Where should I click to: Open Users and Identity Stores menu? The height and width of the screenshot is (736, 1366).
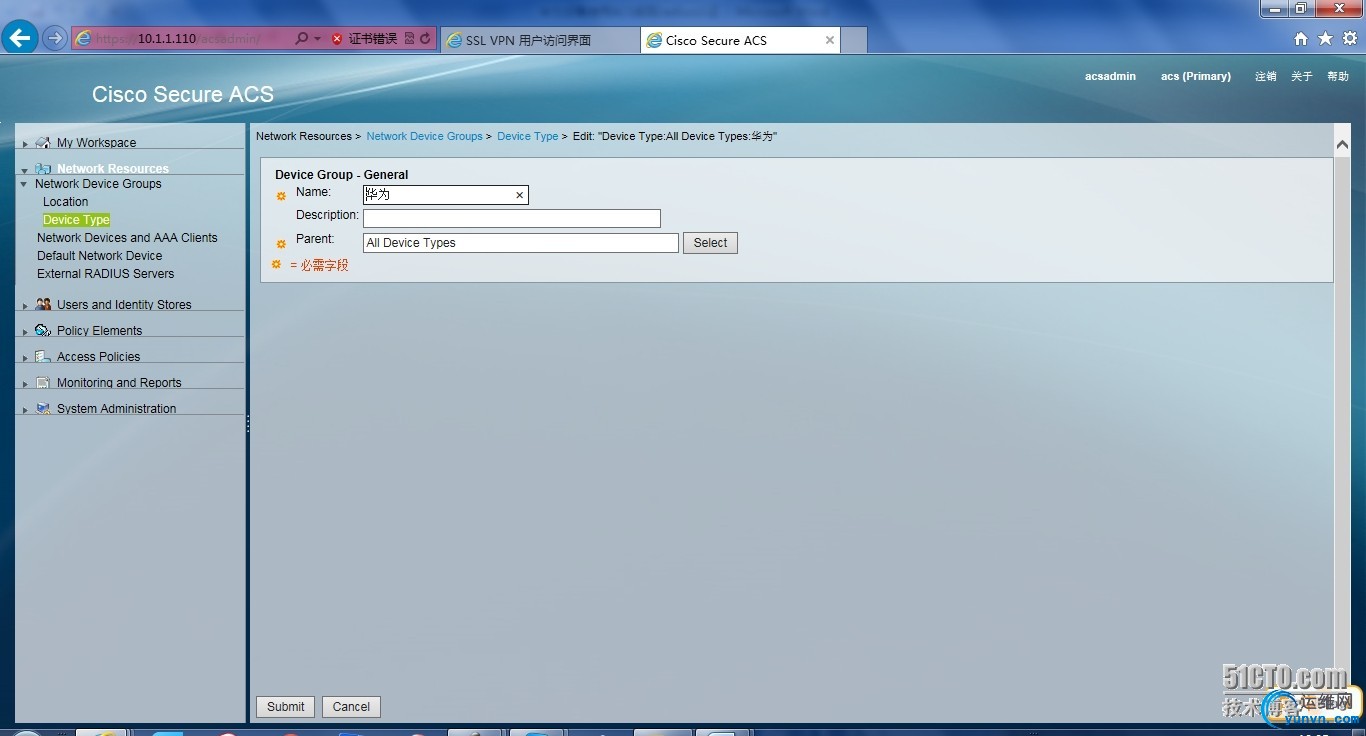[x=124, y=305]
